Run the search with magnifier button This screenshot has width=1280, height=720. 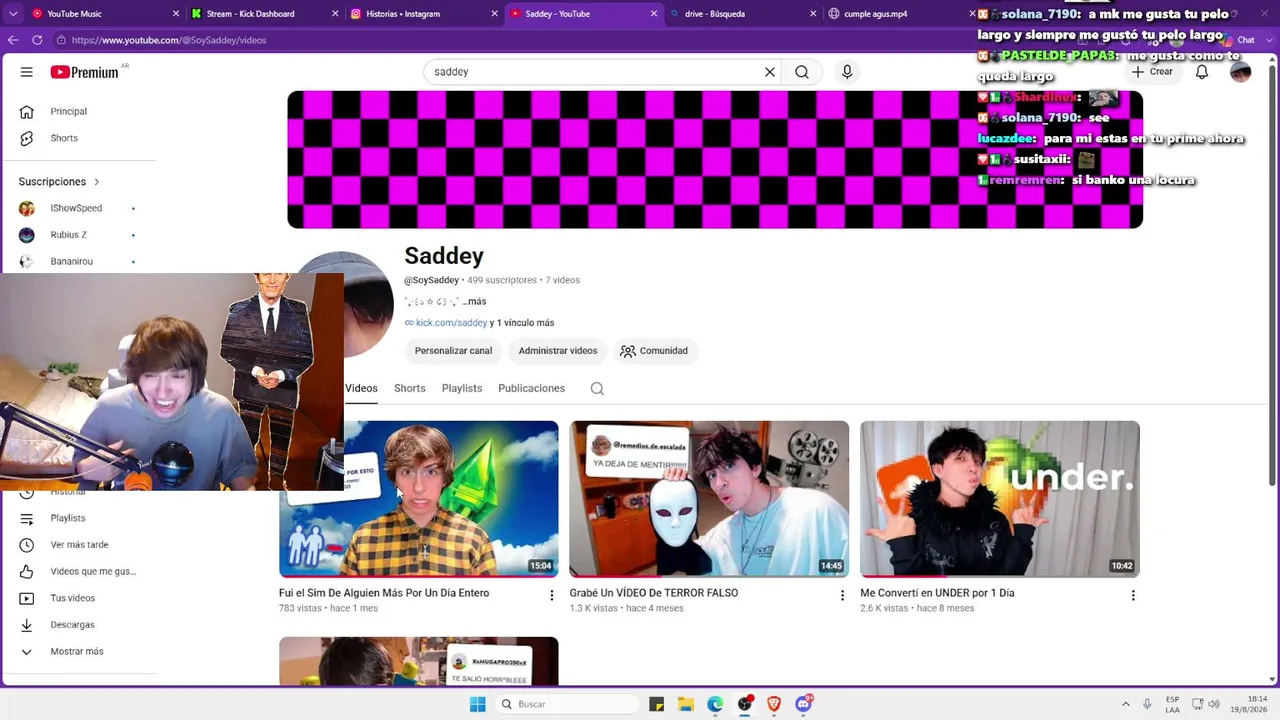click(802, 72)
